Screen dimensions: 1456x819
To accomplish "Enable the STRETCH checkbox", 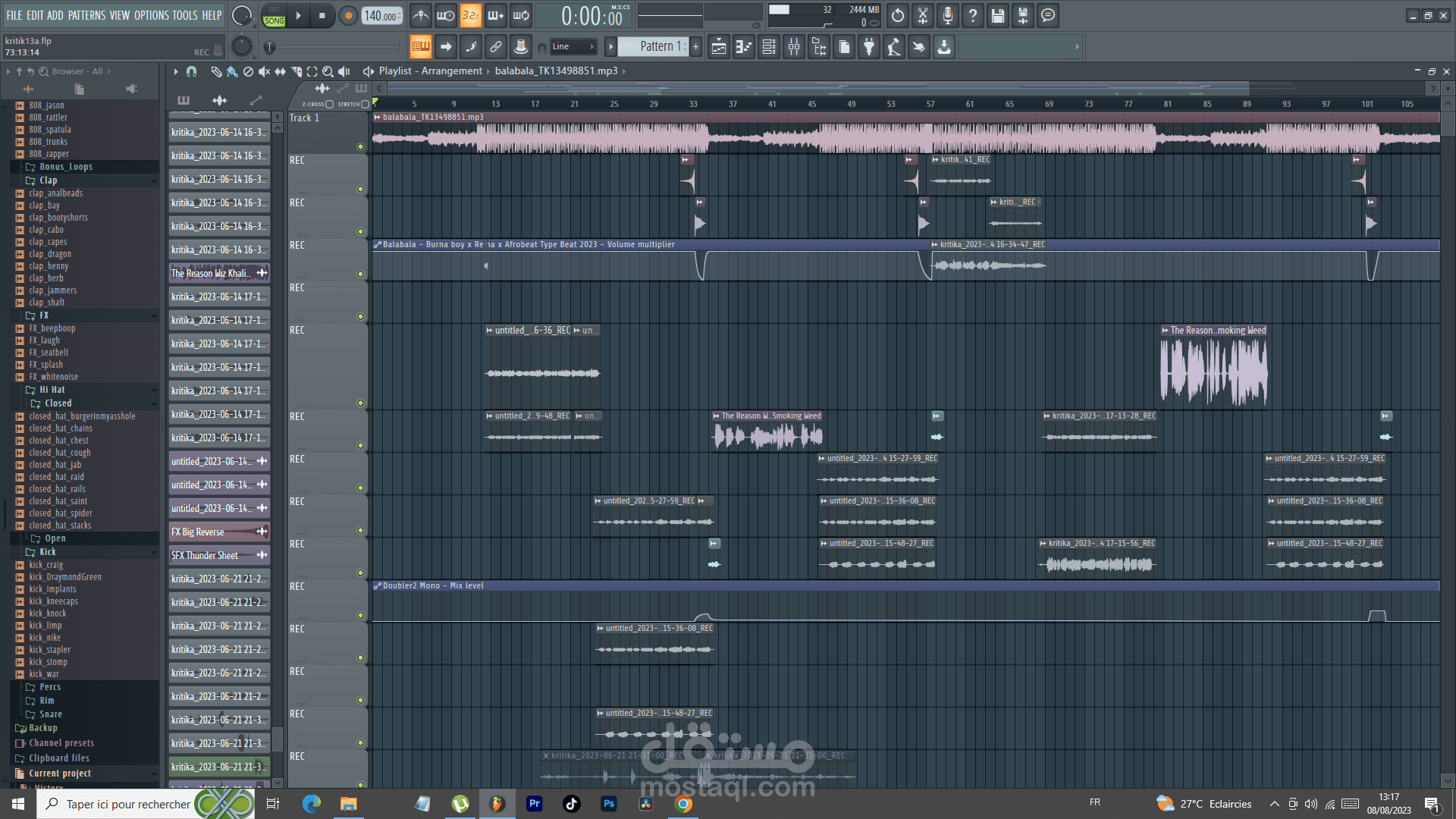I will click(365, 104).
